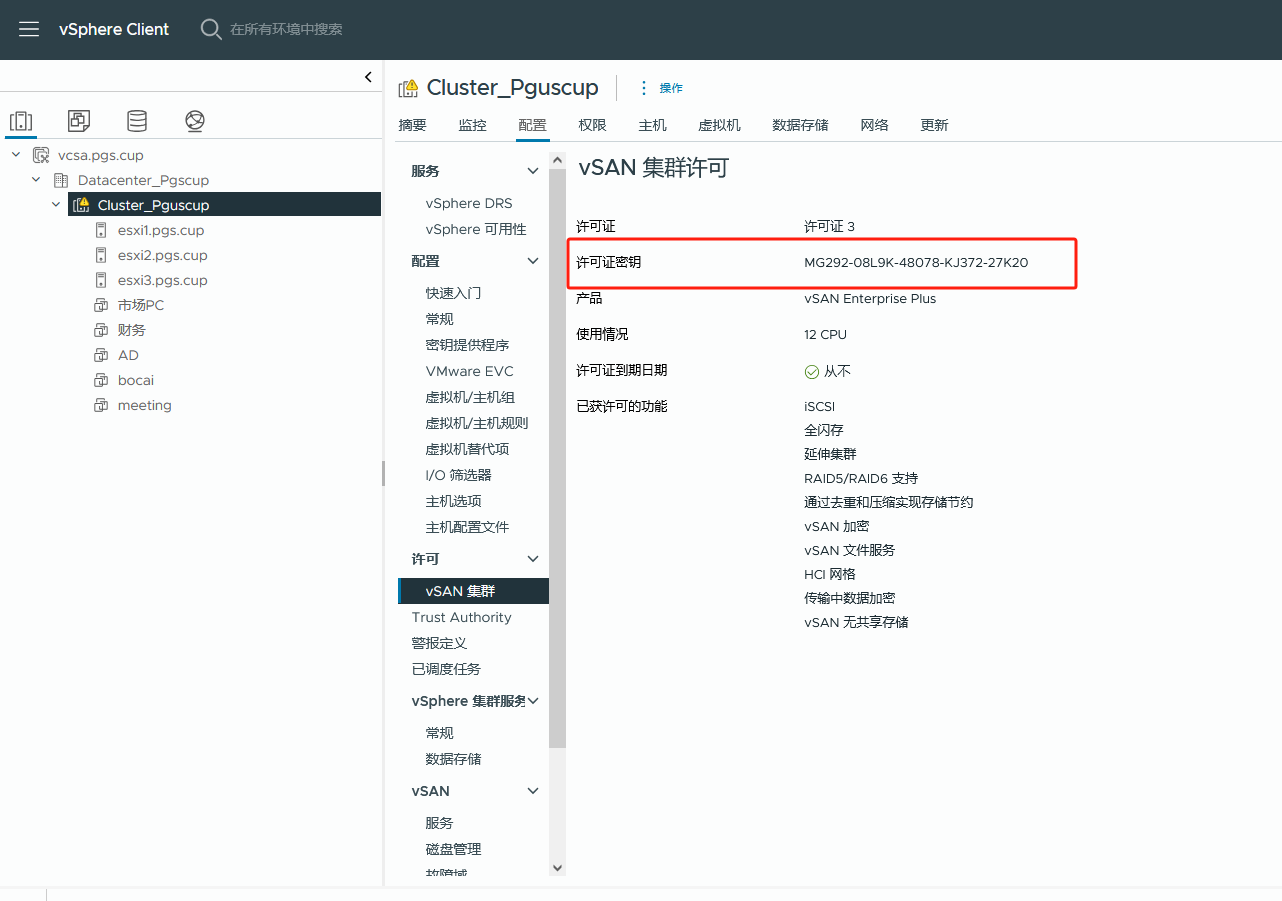Click the Datacenter_Pgscup datacenter icon
This screenshot has height=901, width=1282.
pyautogui.click(x=61, y=180)
